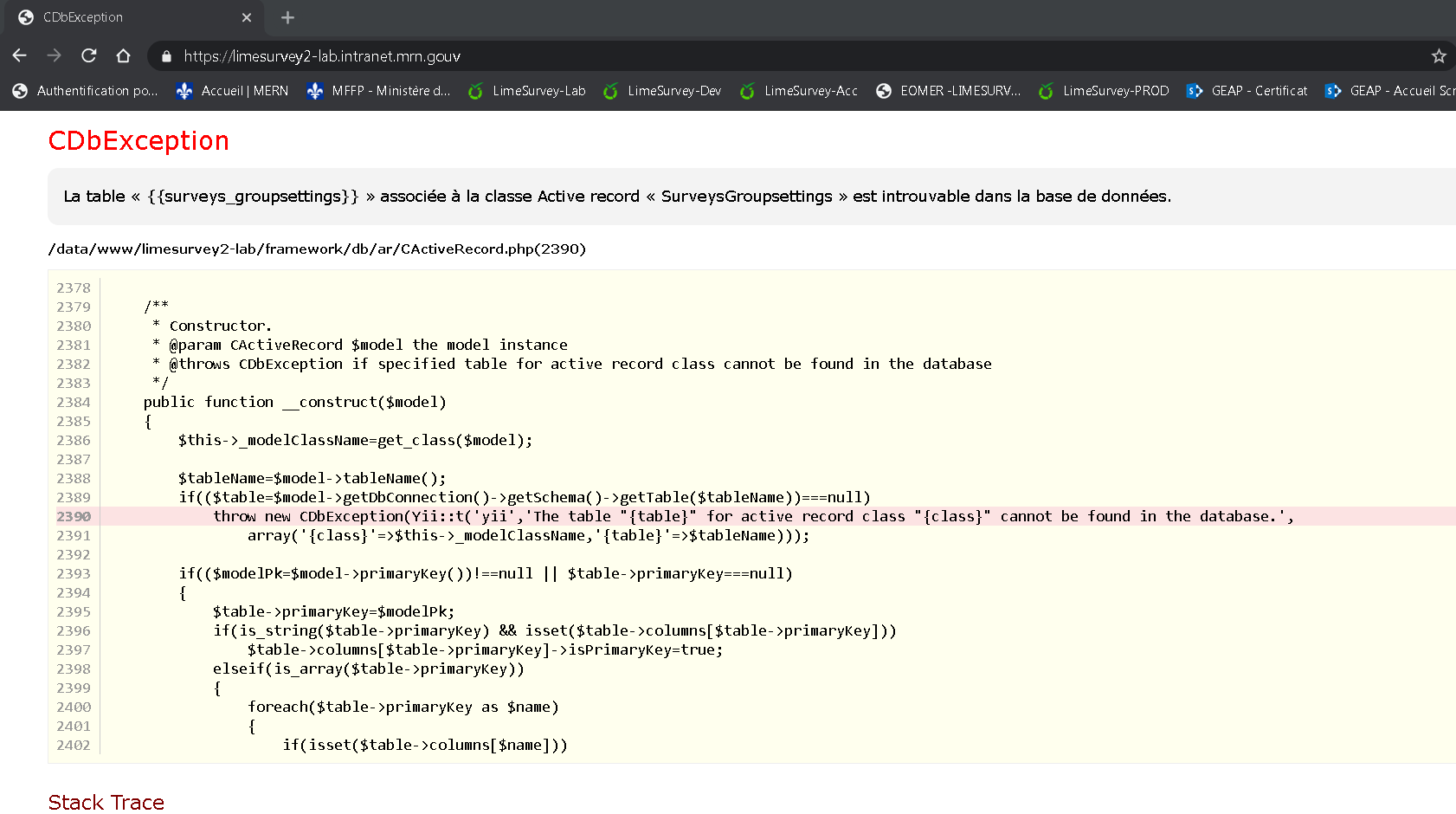Reload the CDbException page

[88, 55]
